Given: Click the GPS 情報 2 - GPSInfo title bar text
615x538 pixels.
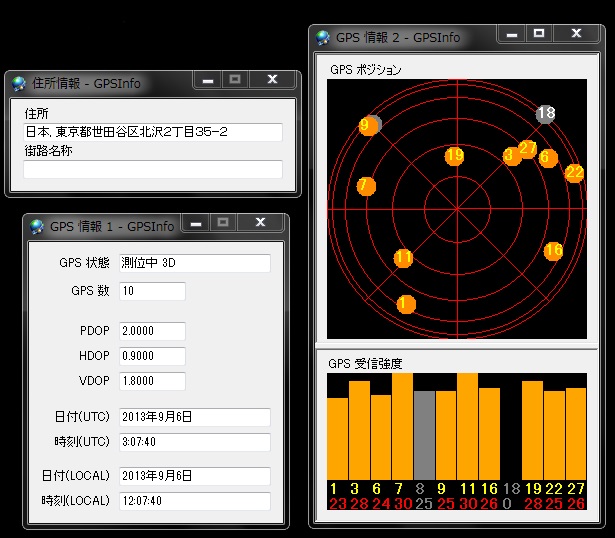Looking at the screenshot, I should [x=398, y=38].
